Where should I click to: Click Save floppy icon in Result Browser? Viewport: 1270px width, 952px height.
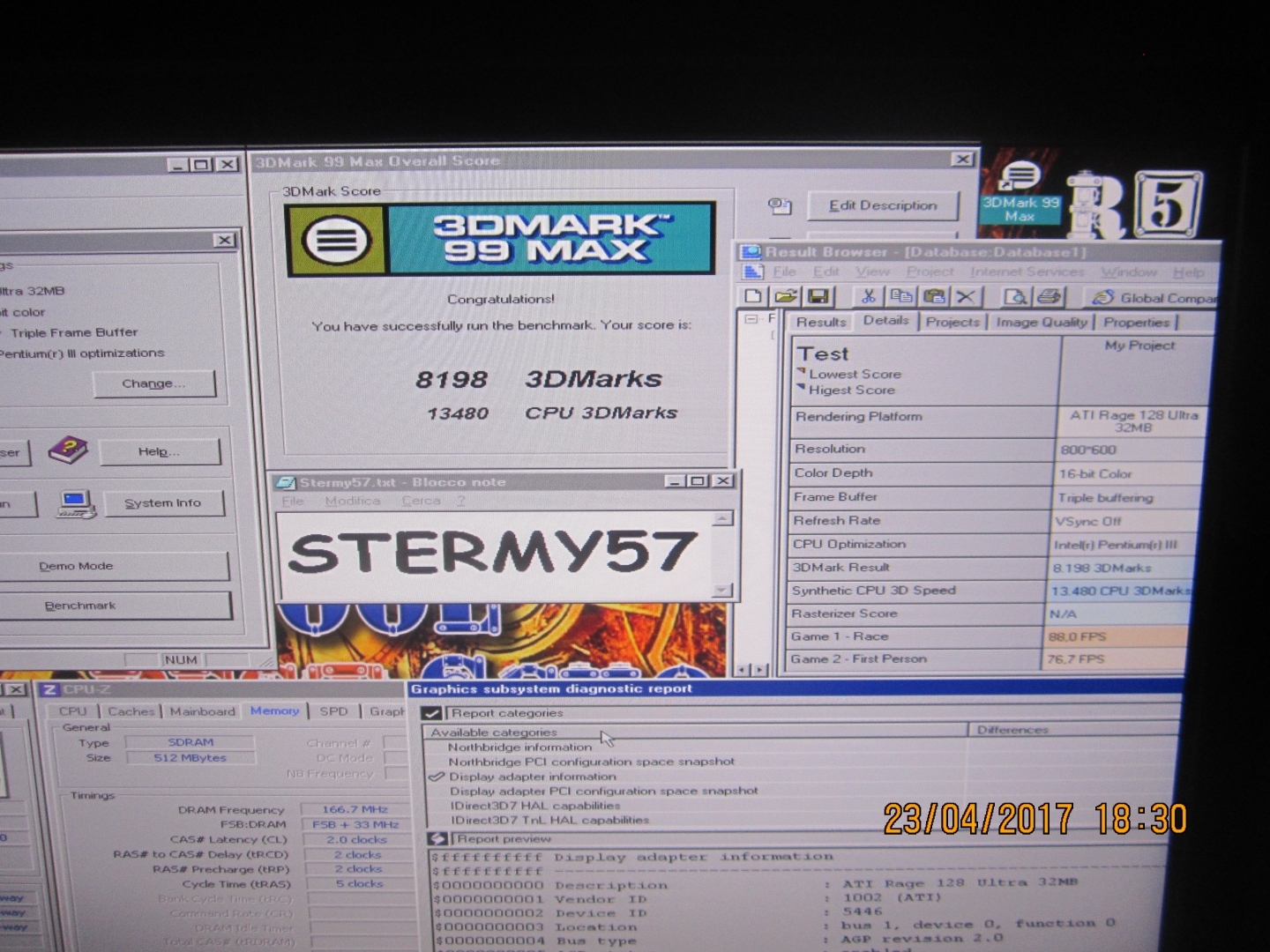[818, 296]
